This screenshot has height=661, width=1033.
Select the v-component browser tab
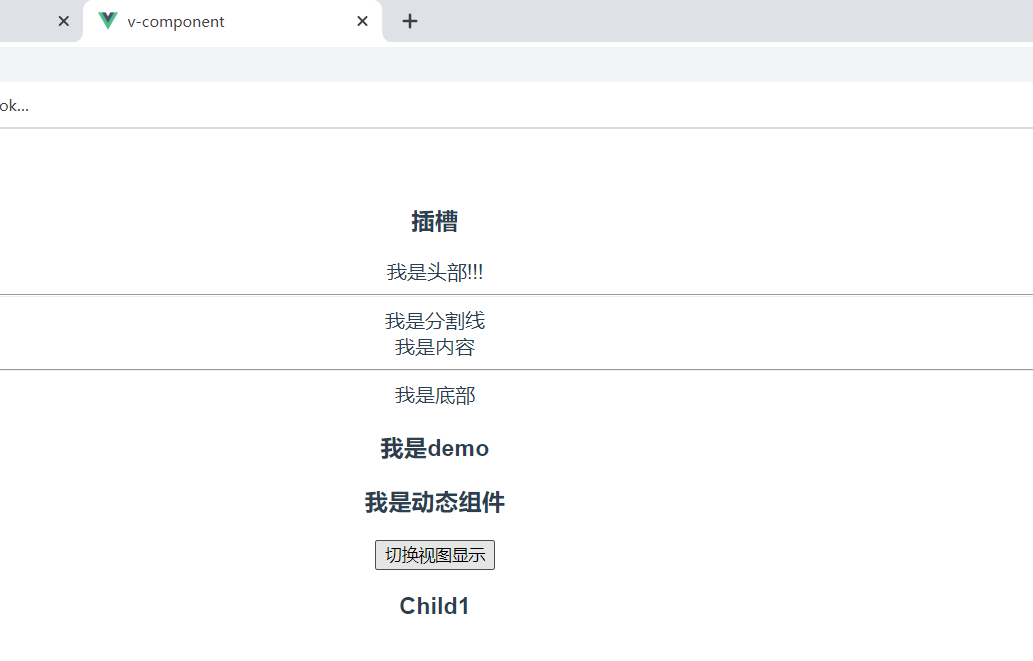pos(200,20)
